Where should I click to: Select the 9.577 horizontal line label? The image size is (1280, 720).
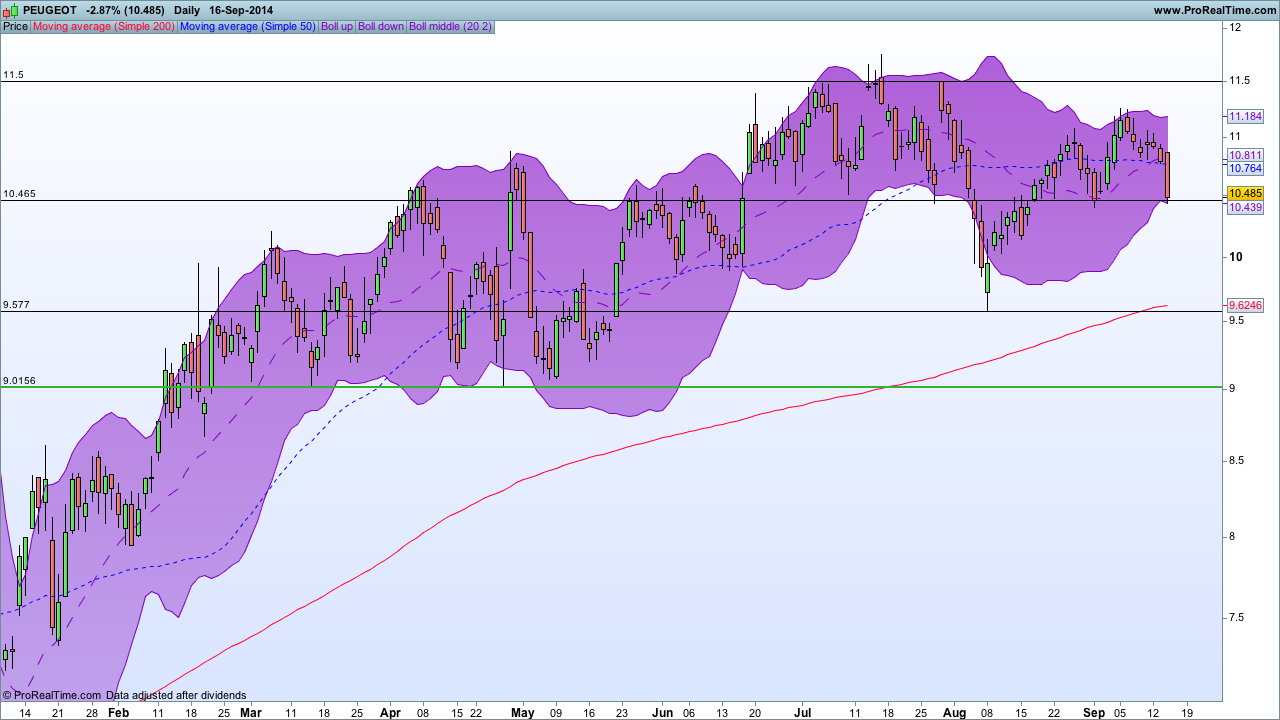16,305
